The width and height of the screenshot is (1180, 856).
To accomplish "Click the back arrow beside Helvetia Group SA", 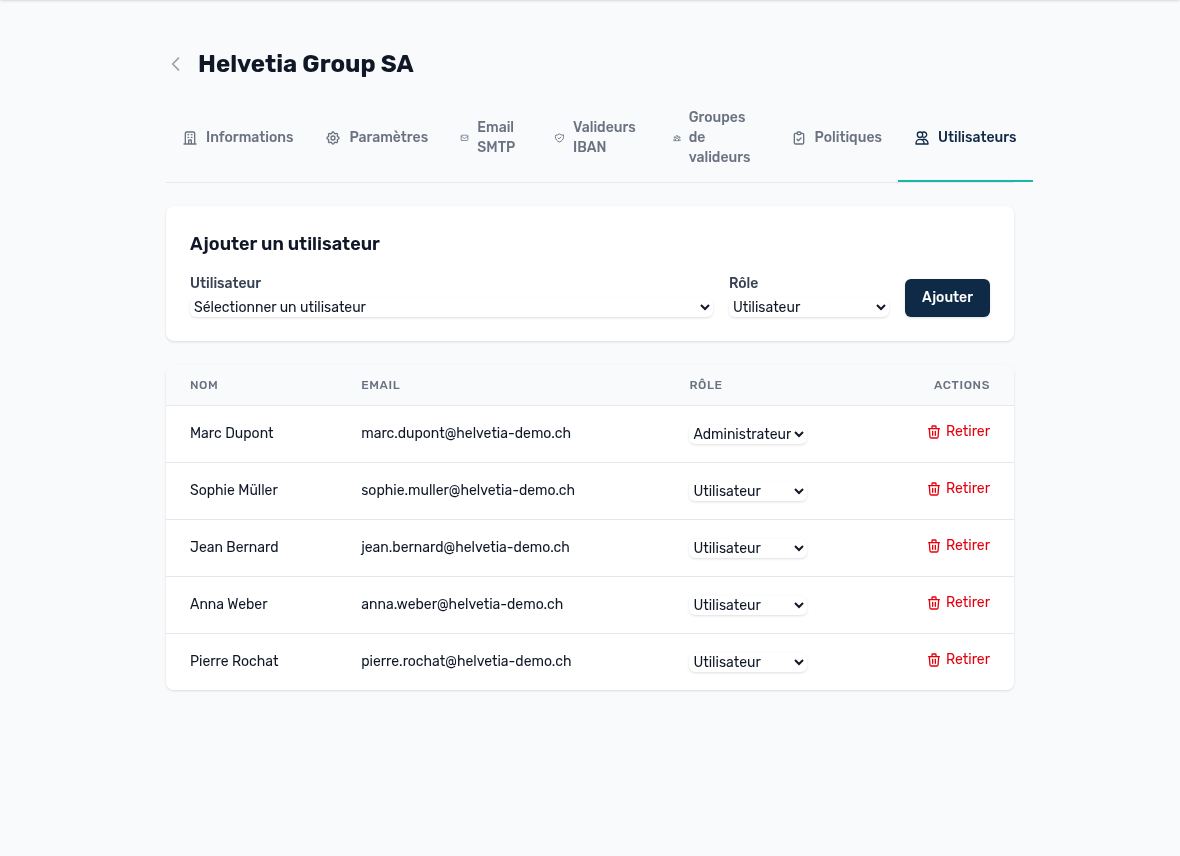I will click(x=175, y=64).
